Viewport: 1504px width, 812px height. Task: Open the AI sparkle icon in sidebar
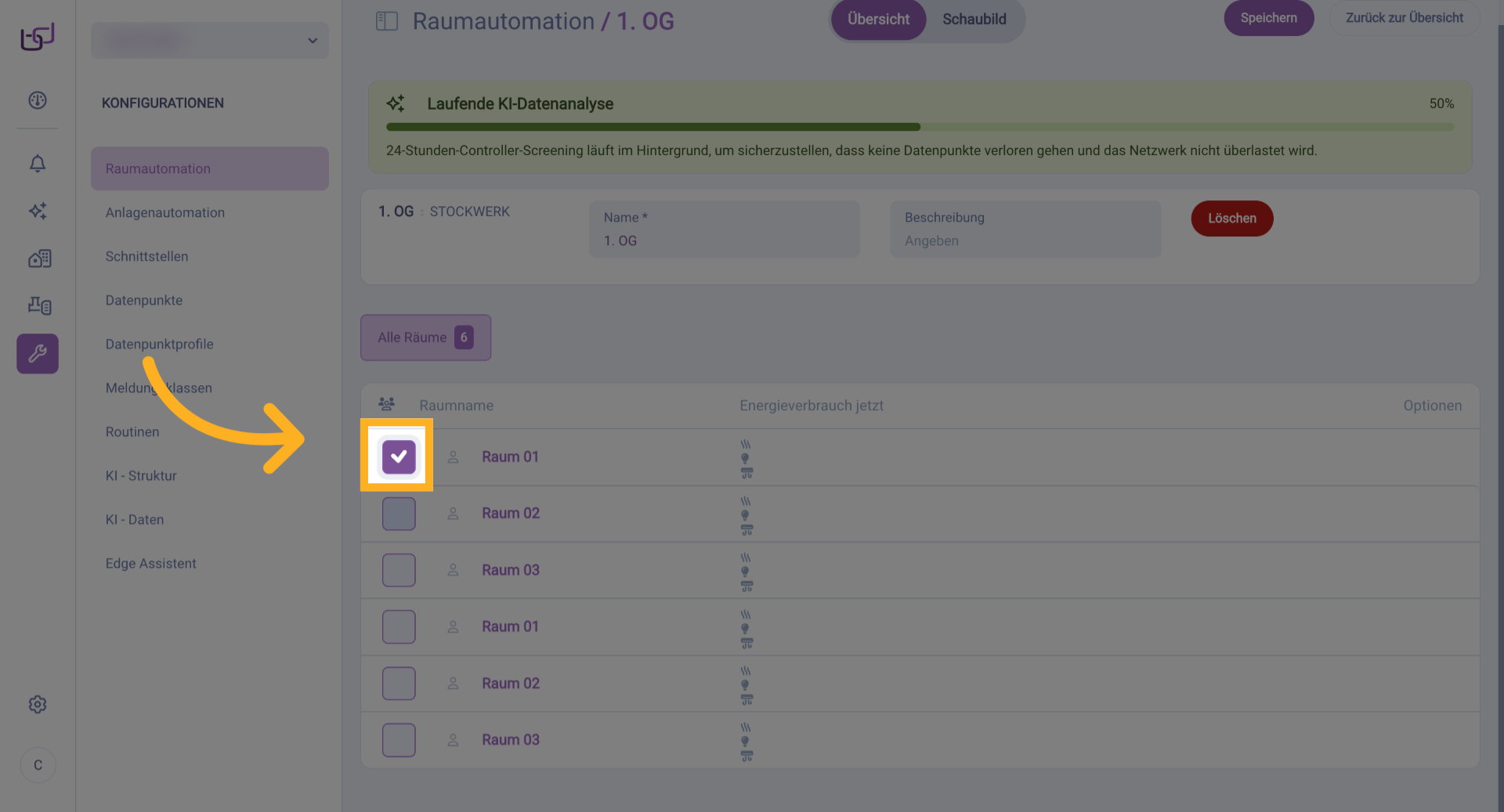(x=38, y=211)
